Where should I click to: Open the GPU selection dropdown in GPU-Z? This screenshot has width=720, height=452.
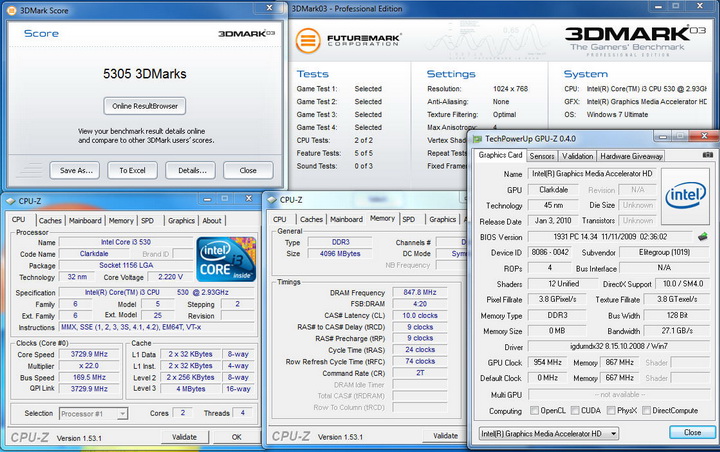click(x=549, y=433)
